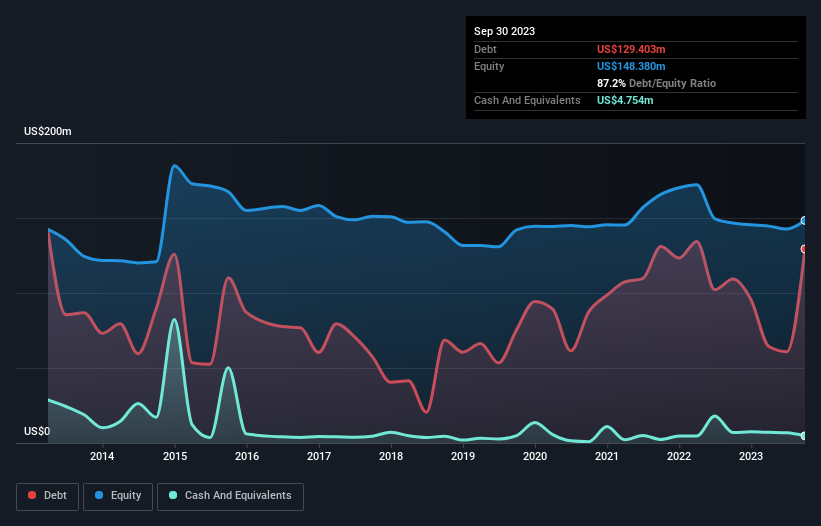Screen dimensions: 821x526
Task: Toggle the Debt legend button
Action: point(48,496)
